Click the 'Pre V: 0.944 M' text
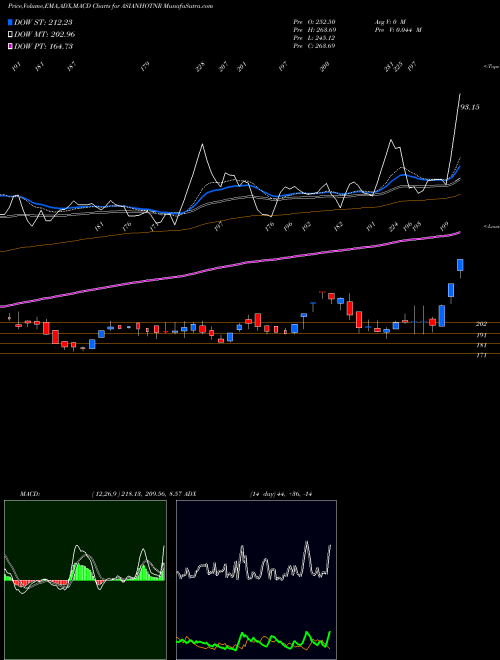 398,30
